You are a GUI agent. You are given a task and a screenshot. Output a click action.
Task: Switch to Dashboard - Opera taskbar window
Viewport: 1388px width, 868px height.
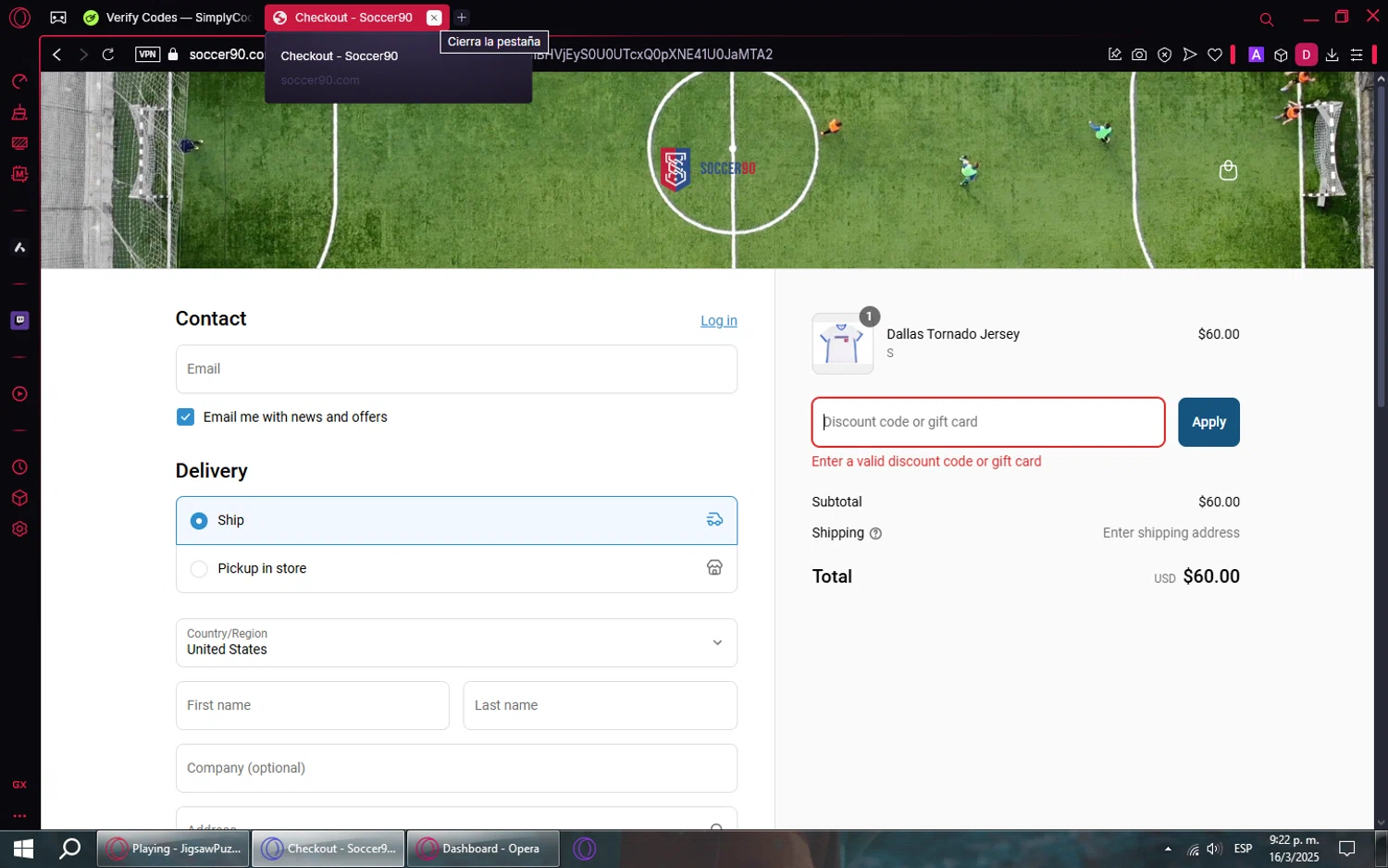(483, 849)
